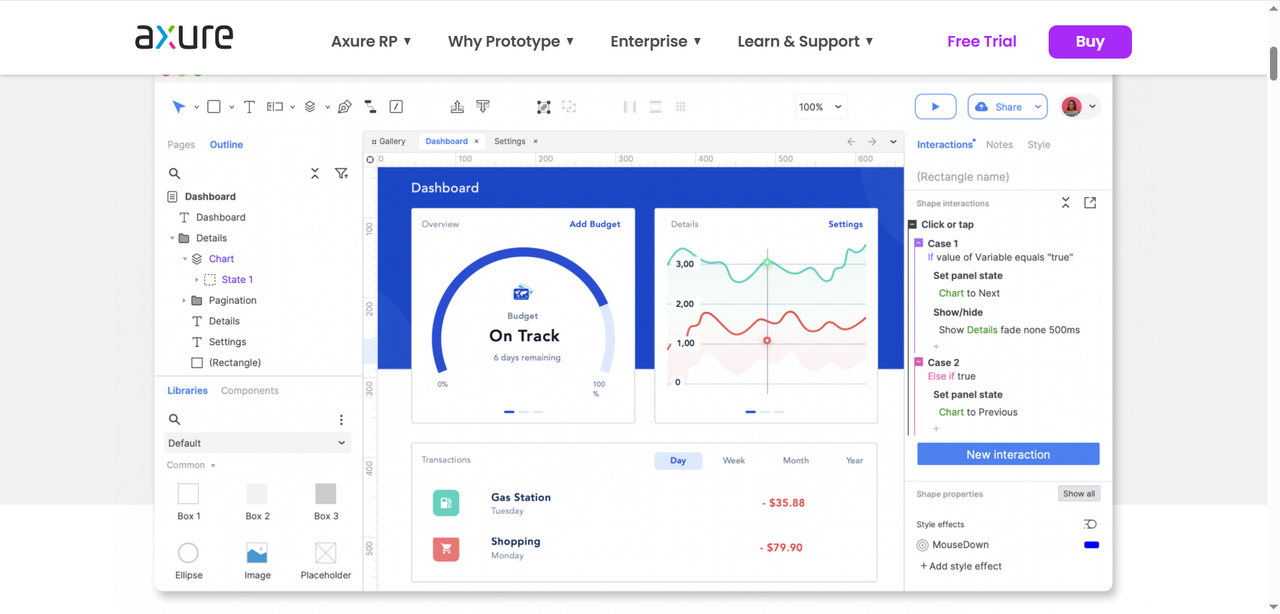Switch to the Components tab
1280x614 pixels.
pos(250,391)
